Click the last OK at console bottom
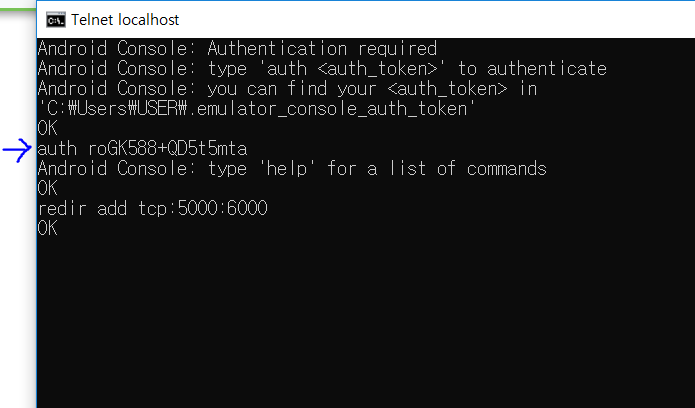The image size is (695, 408). (47, 228)
